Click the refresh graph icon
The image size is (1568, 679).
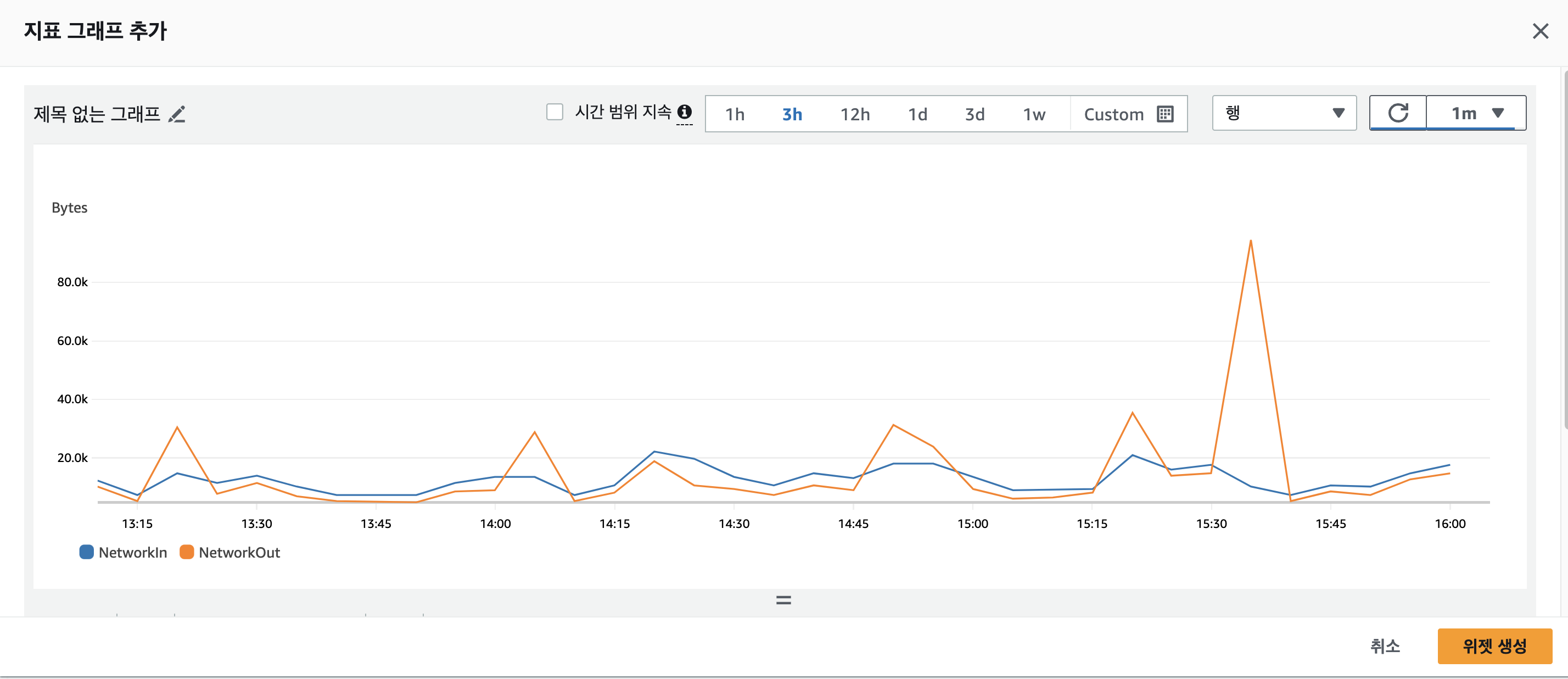1398,113
